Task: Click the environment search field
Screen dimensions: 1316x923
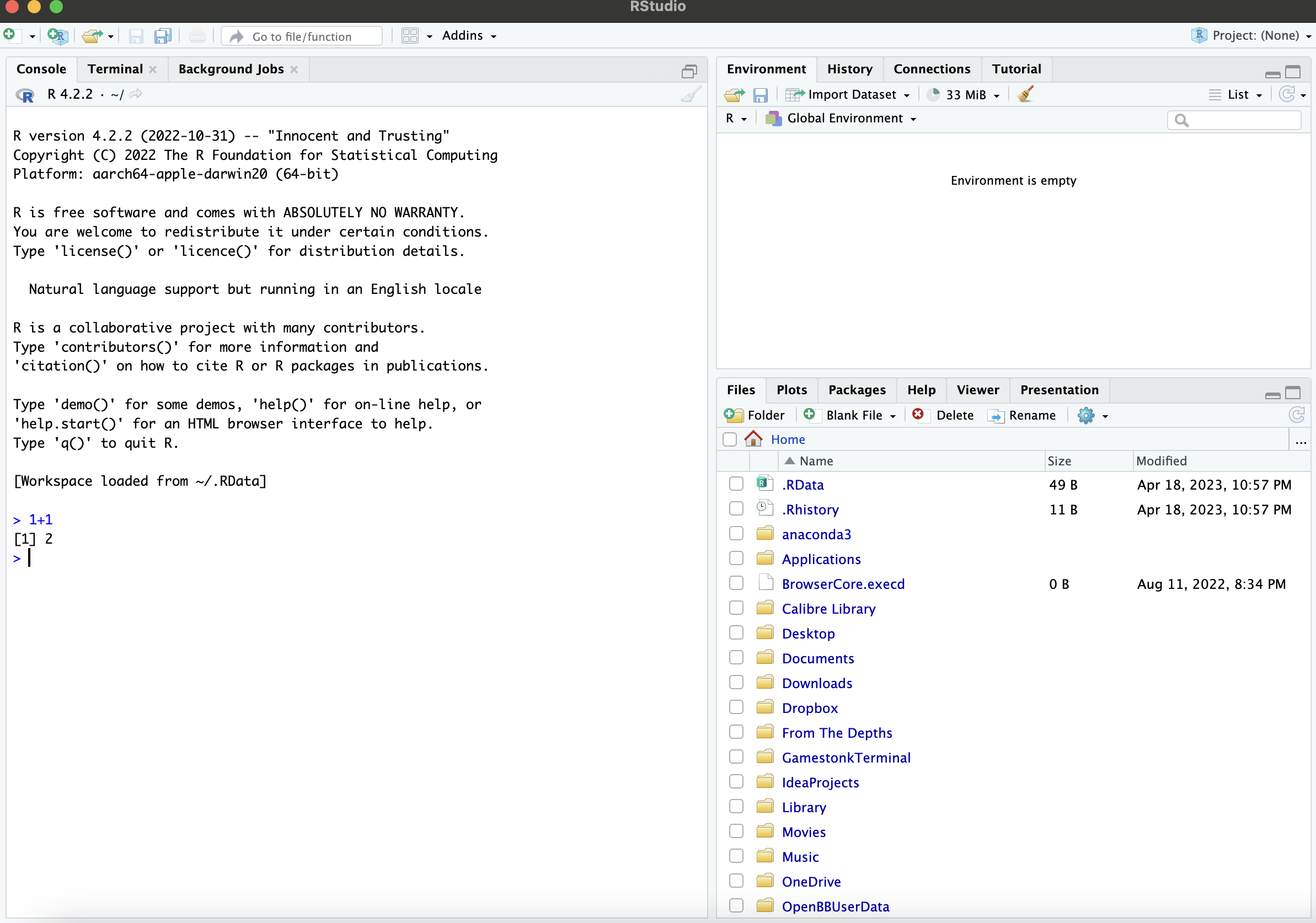Action: point(1233,120)
